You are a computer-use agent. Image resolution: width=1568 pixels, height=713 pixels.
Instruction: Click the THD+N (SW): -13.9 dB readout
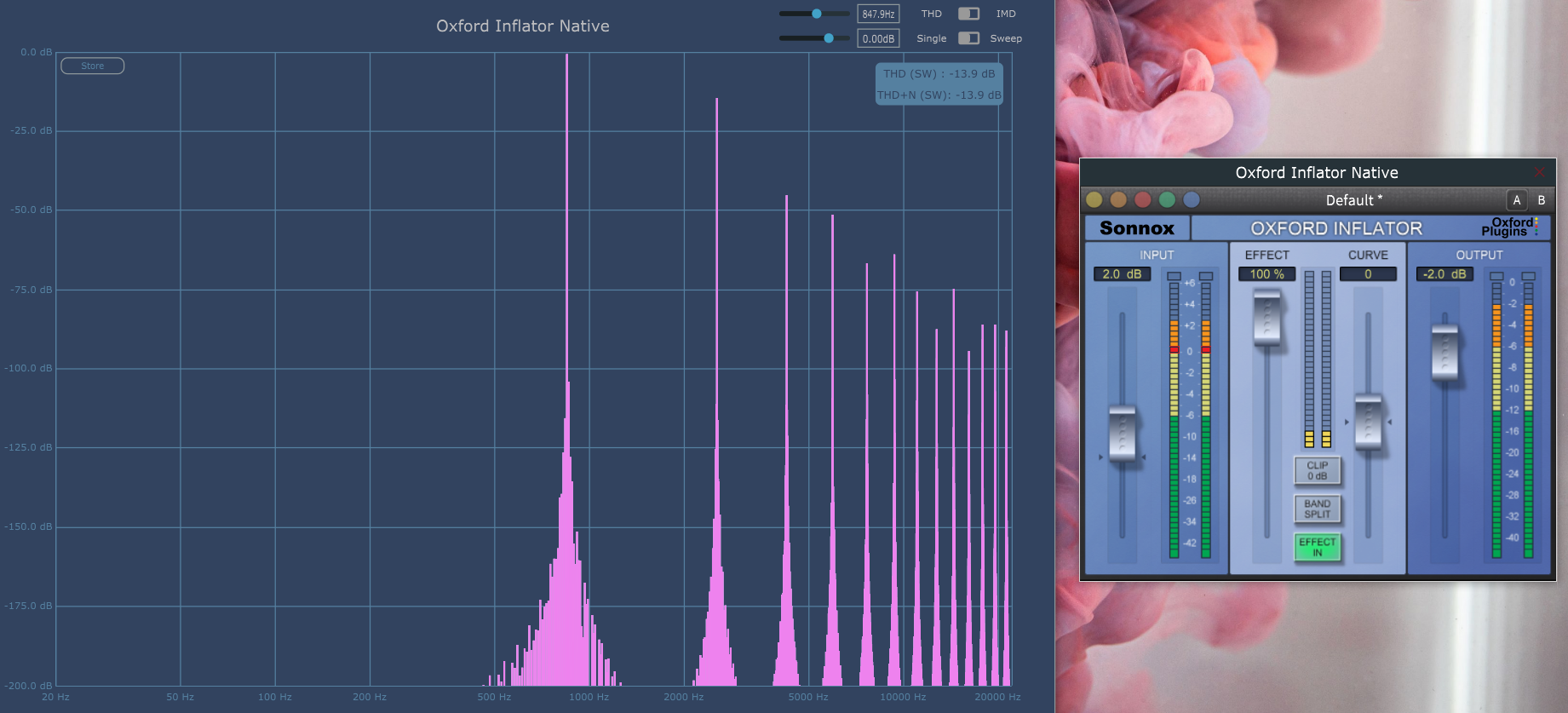[939, 95]
